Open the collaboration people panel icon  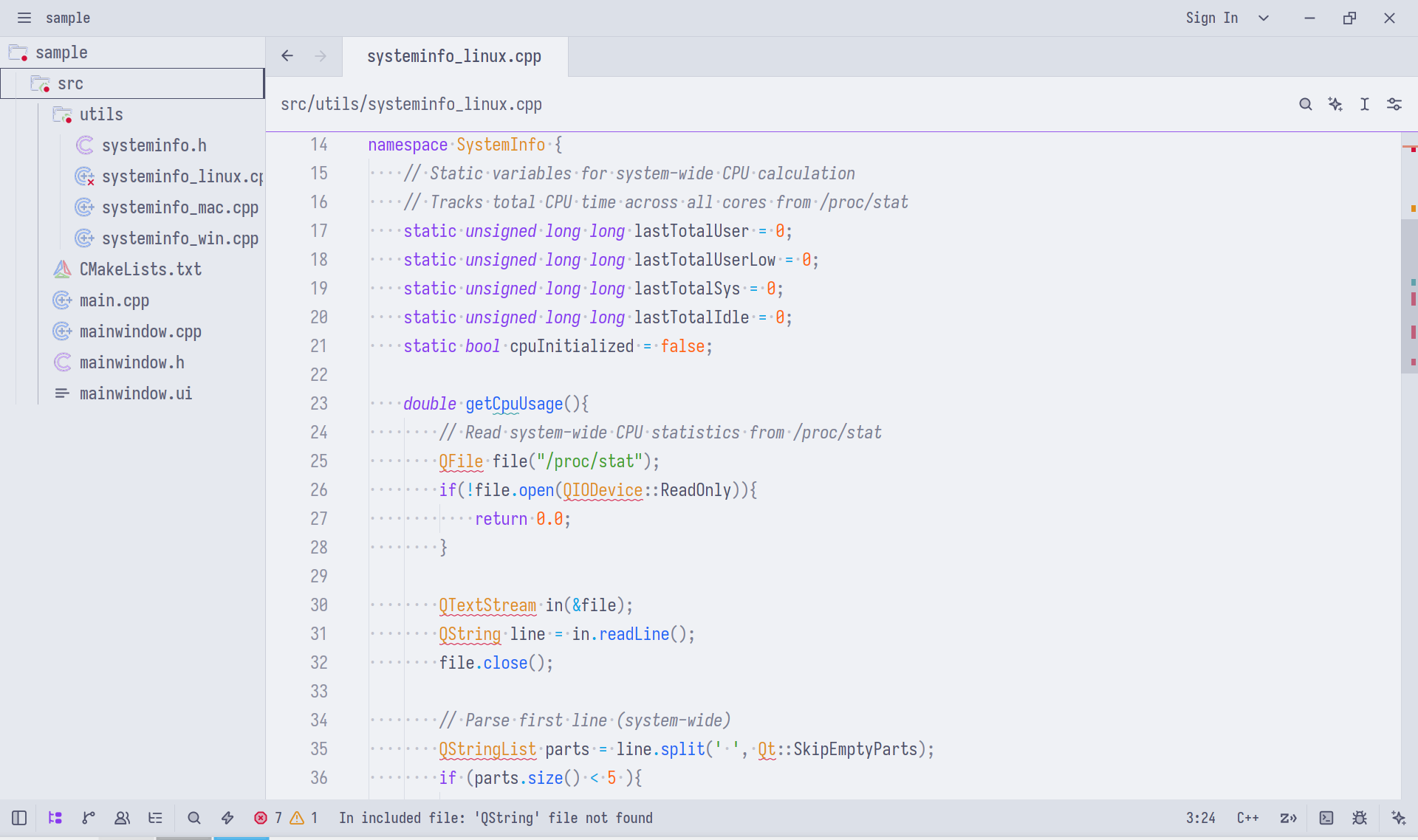coord(123,818)
